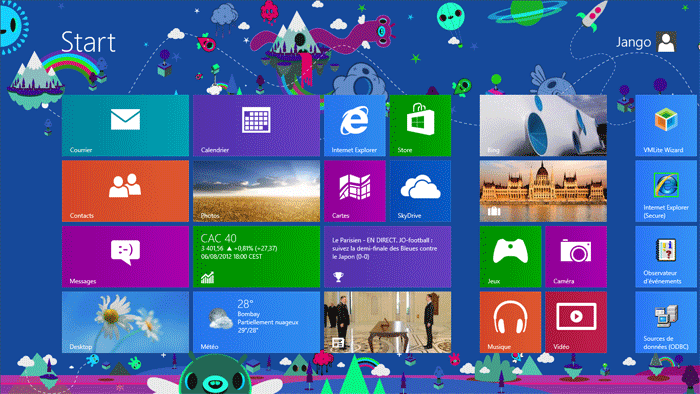This screenshot has width=700, height=394.
Task: Open the SkyDrive cloud tile
Action: (420, 191)
